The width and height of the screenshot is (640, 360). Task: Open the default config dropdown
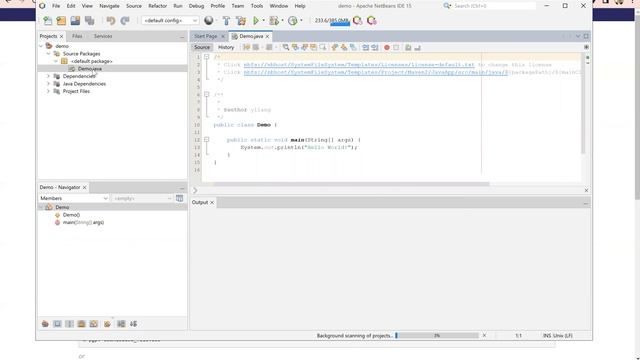[170, 20]
